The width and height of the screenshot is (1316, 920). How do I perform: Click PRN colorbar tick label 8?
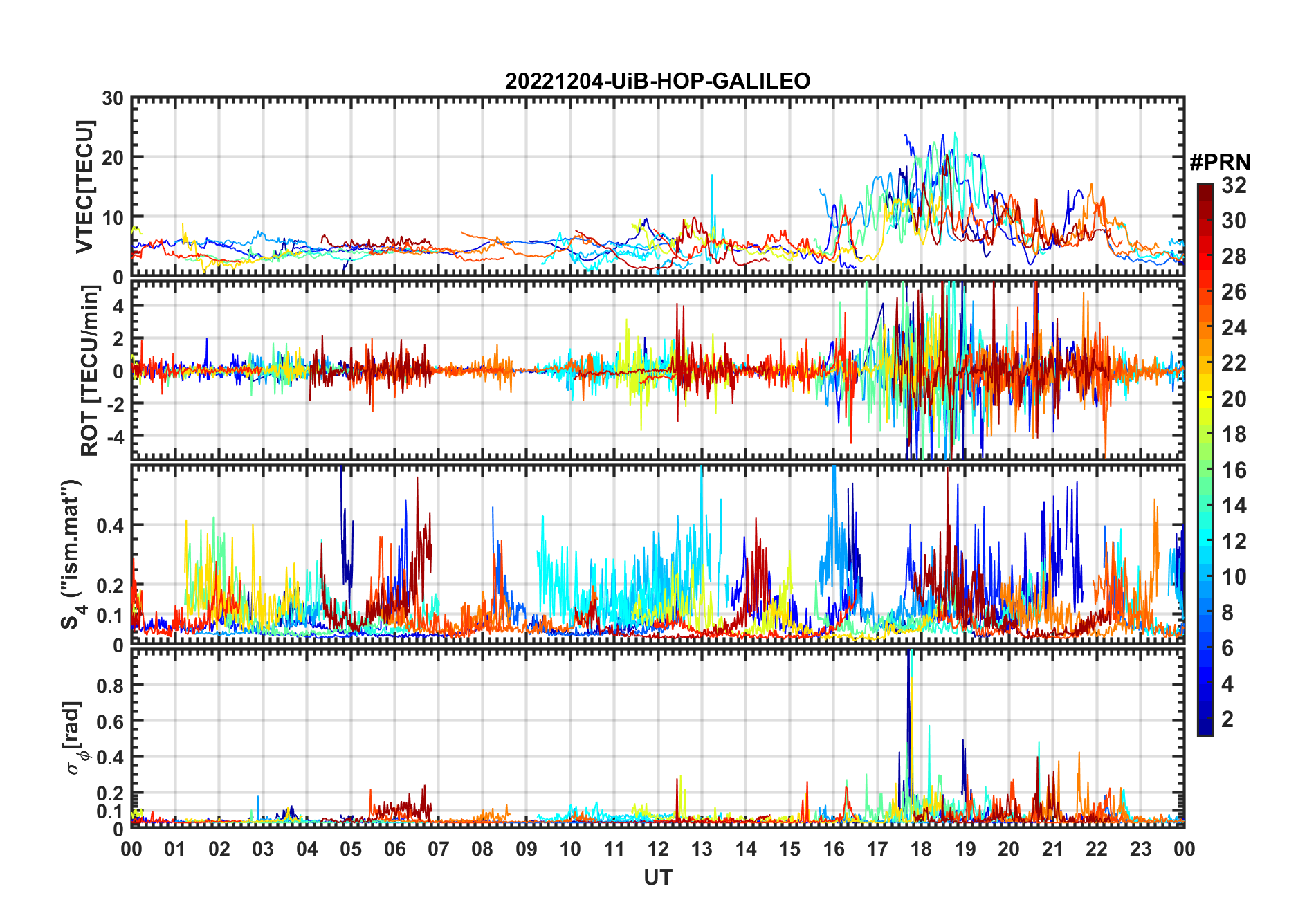pyautogui.click(x=1227, y=613)
